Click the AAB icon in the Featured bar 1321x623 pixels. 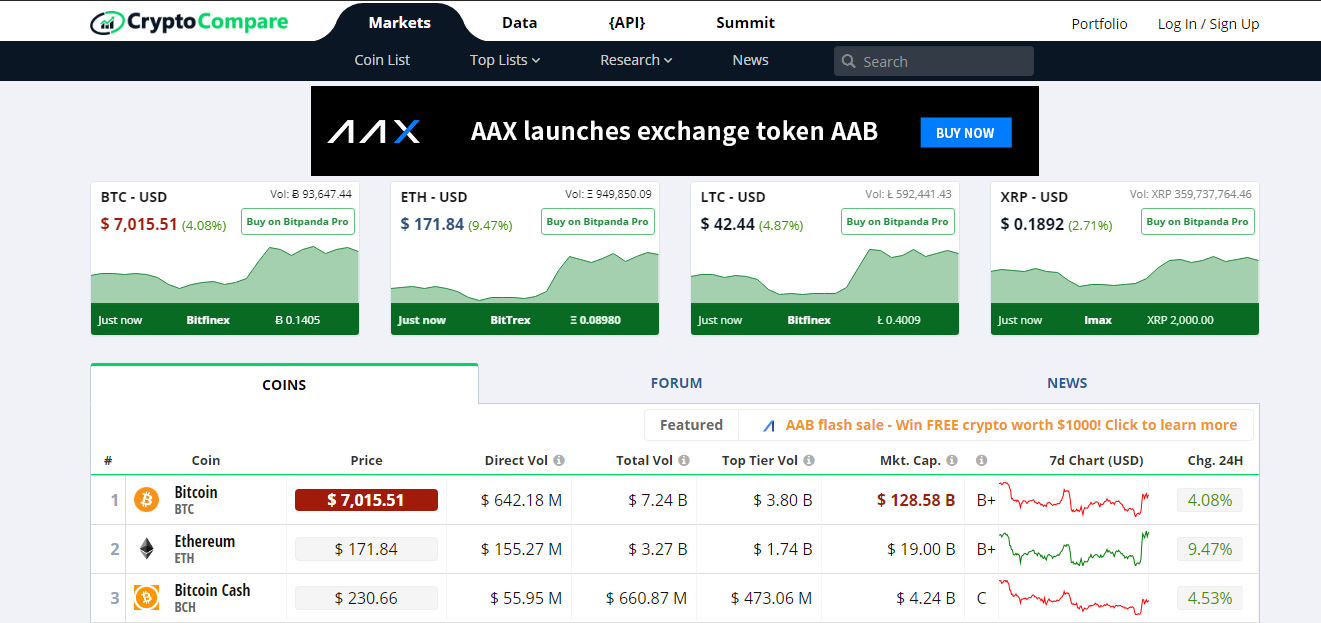point(769,426)
